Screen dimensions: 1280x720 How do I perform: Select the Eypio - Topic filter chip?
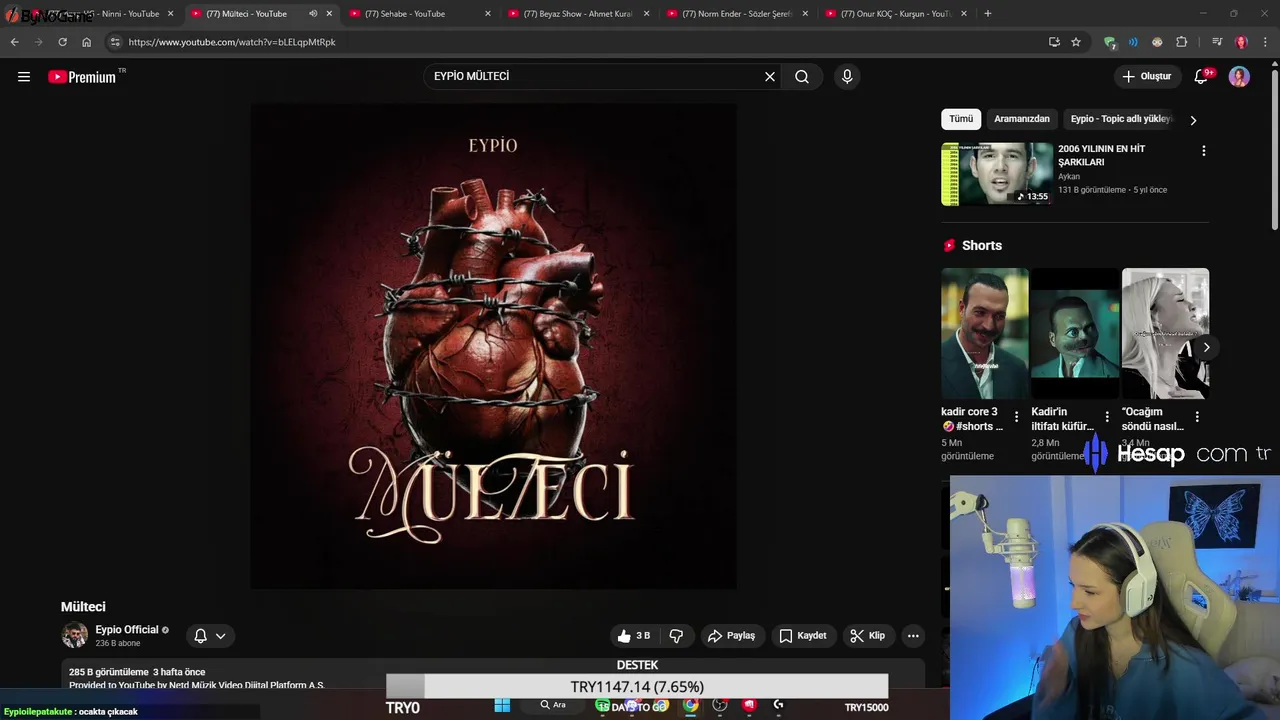pos(1121,119)
